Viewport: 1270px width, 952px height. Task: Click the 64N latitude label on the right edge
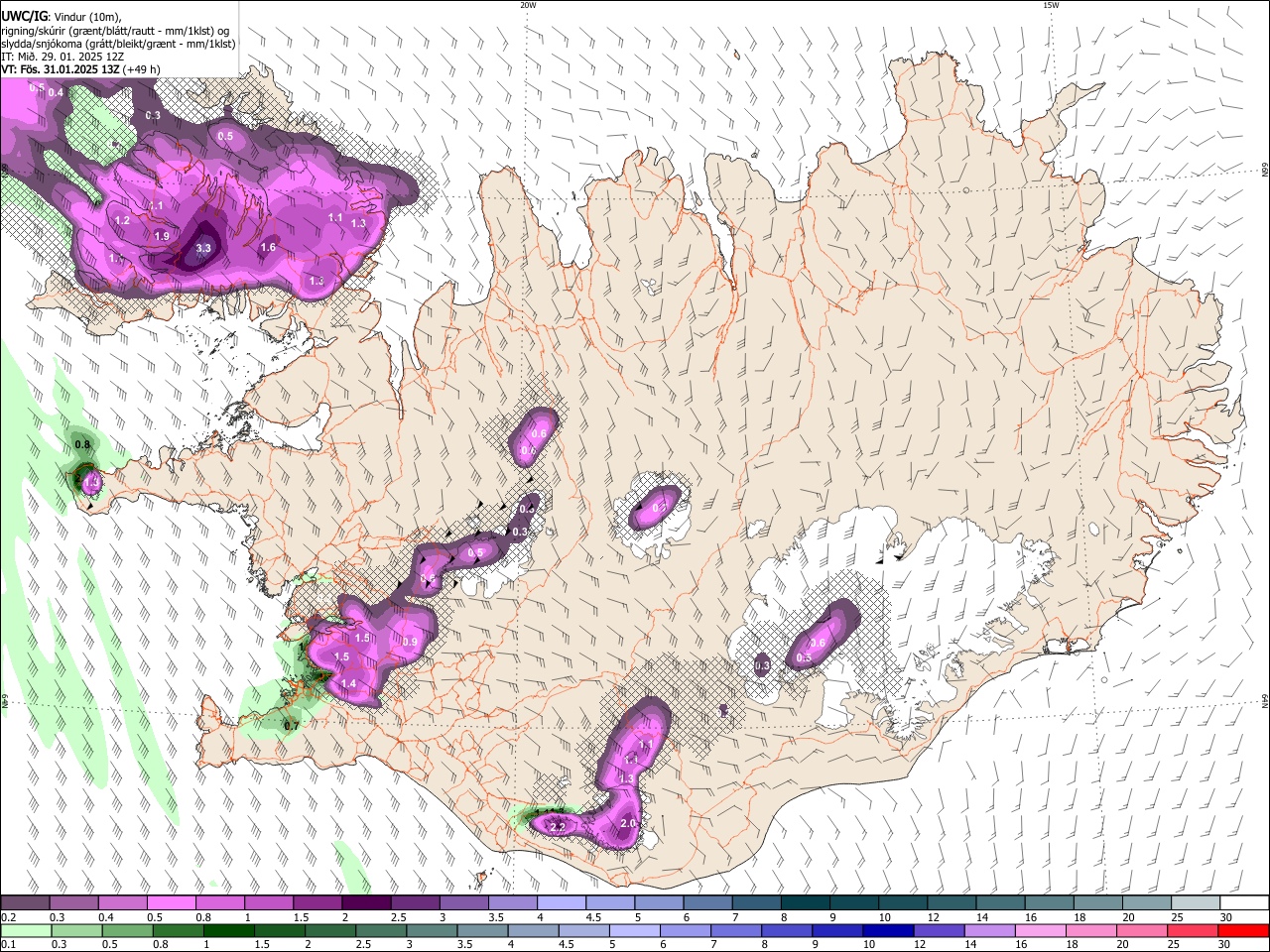1265,702
